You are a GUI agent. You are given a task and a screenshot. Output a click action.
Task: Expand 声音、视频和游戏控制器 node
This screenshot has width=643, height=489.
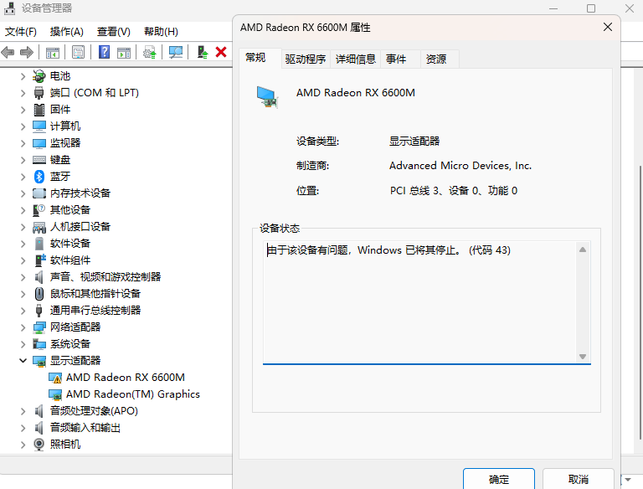coord(23,277)
